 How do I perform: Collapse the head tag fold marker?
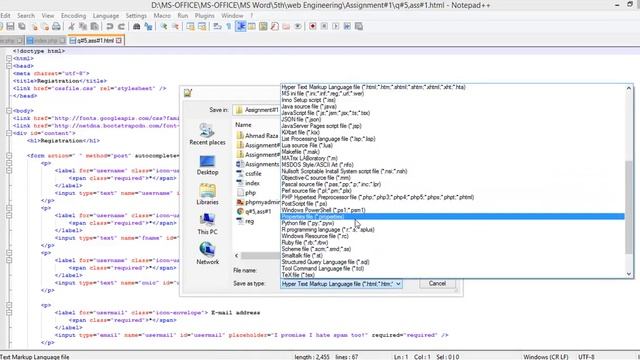tap(9, 66)
